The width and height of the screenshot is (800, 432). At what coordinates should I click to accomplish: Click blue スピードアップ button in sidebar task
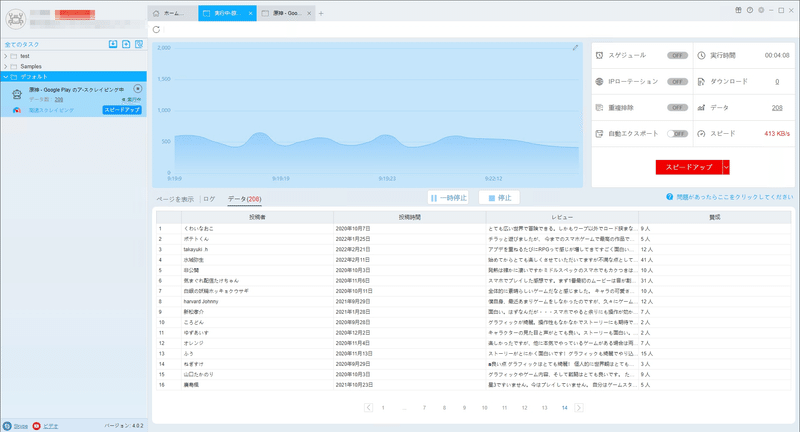coord(122,110)
